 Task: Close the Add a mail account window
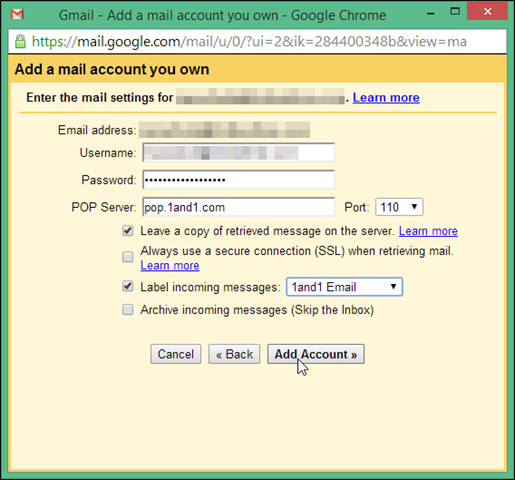click(x=487, y=12)
